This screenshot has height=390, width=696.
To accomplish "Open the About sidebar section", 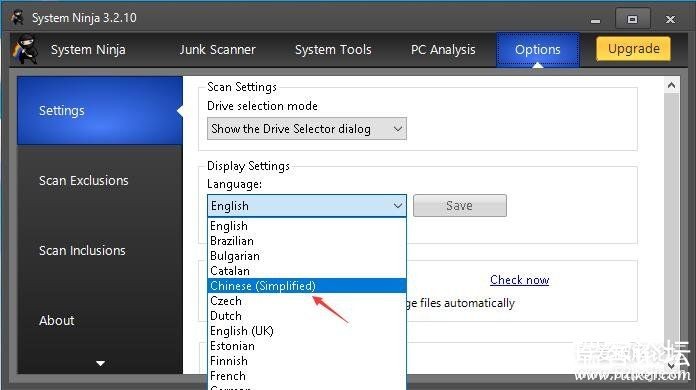I will [x=100, y=320].
